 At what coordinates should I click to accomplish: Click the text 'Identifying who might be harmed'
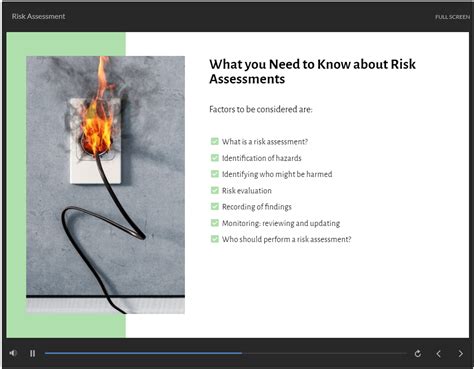coord(277,174)
